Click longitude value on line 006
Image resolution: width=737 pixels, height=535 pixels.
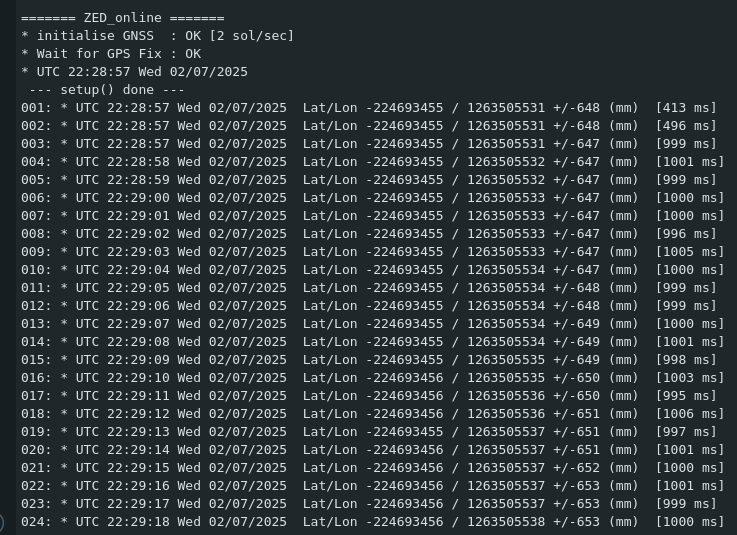tap(506, 198)
